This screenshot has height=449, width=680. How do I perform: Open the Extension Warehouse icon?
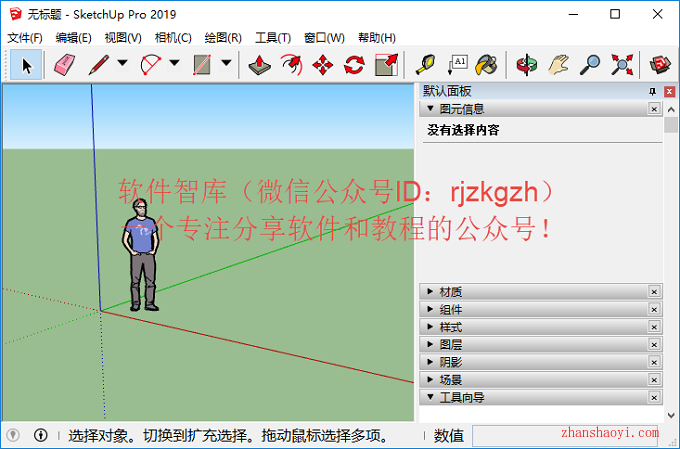(x=660, y=65)
